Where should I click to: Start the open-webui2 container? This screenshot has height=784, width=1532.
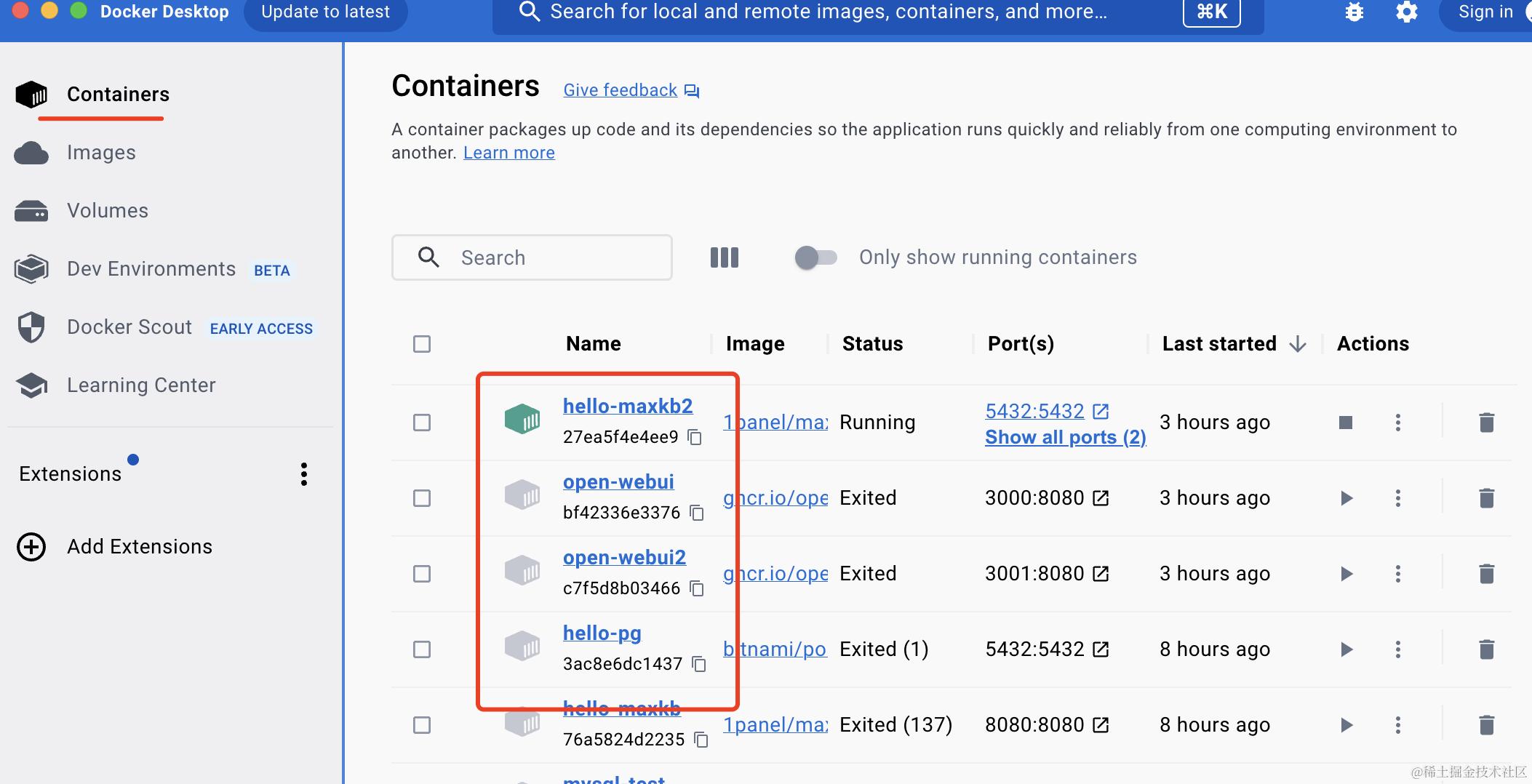pyautogui.click(x=1347, y=574)
